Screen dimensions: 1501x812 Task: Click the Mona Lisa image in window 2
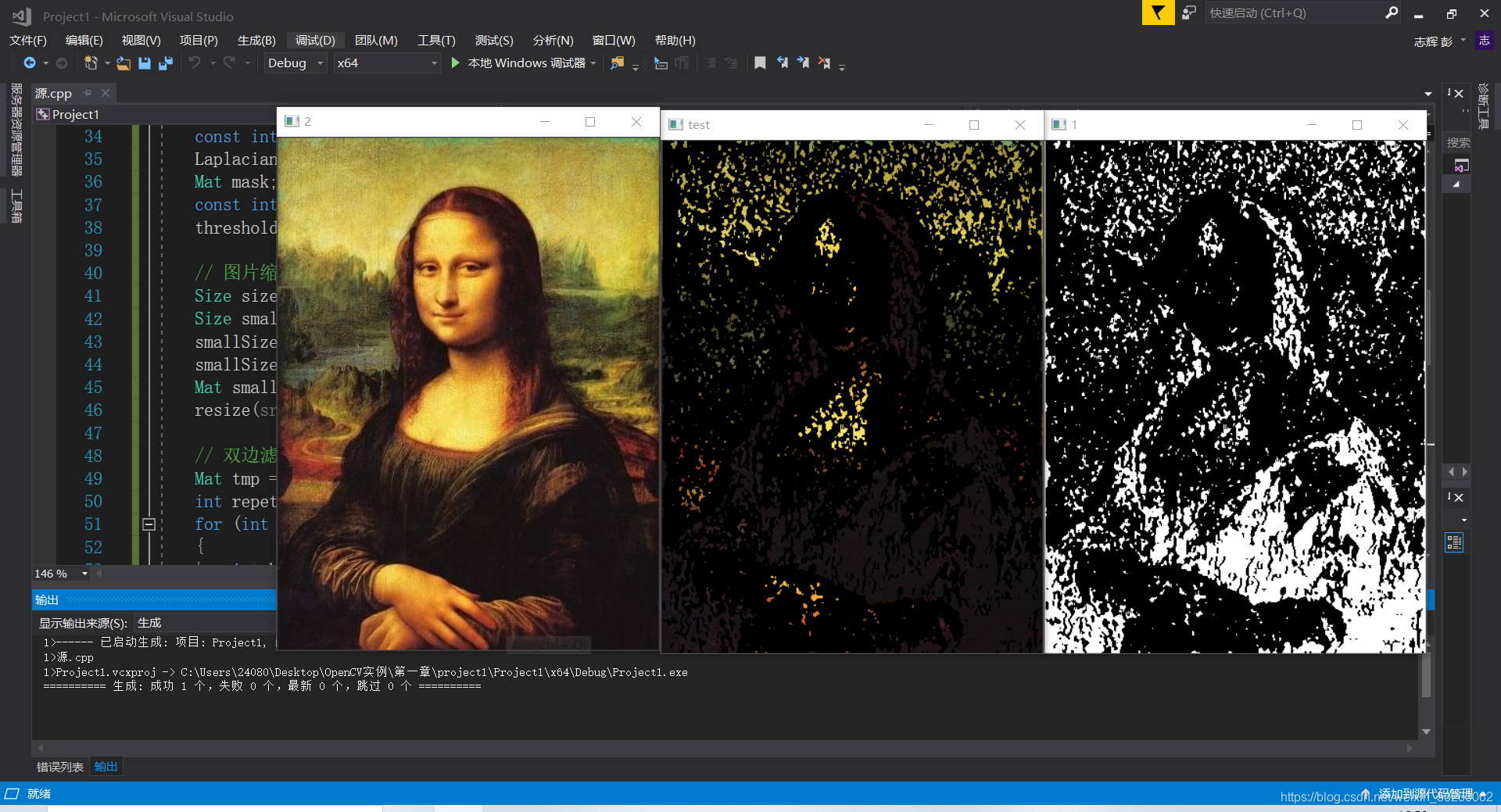click(468, 393)
